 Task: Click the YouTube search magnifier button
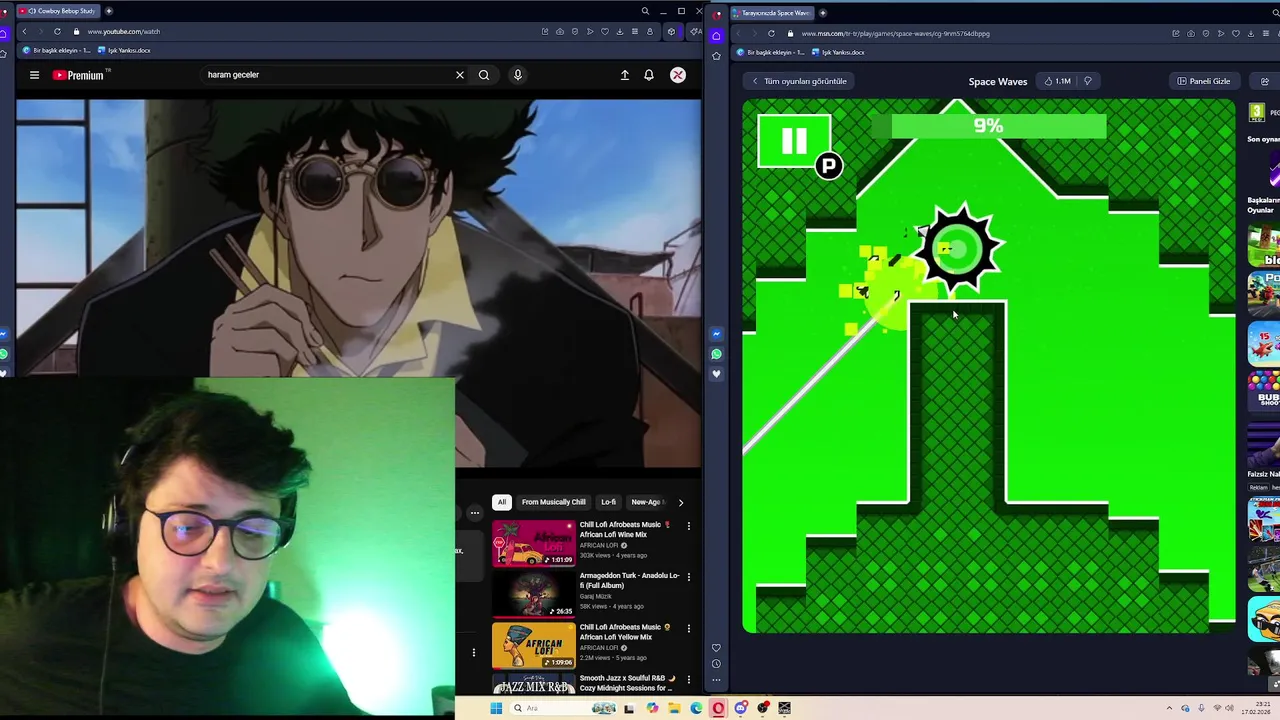484,75
